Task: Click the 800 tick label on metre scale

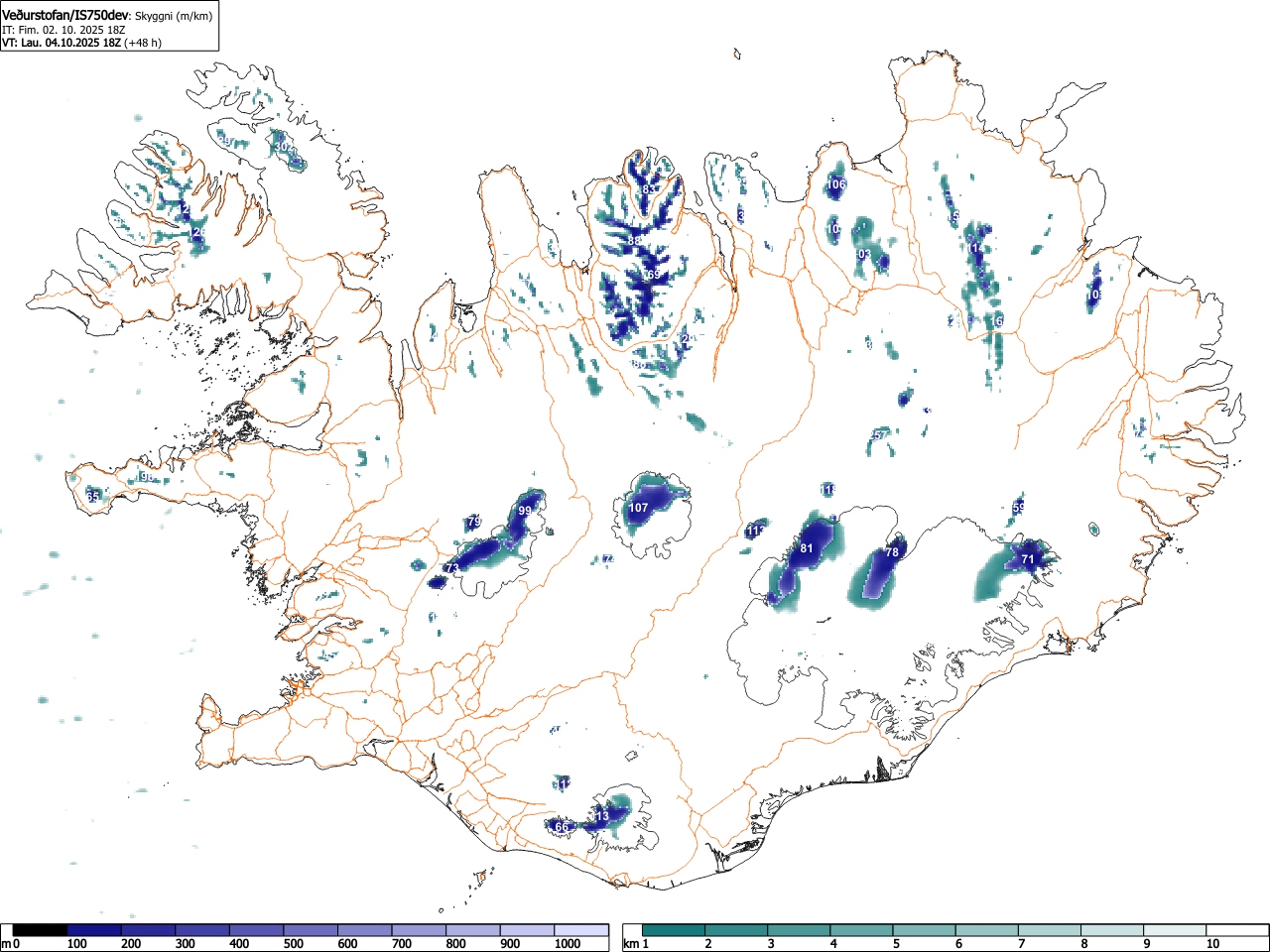Action: 455,944
